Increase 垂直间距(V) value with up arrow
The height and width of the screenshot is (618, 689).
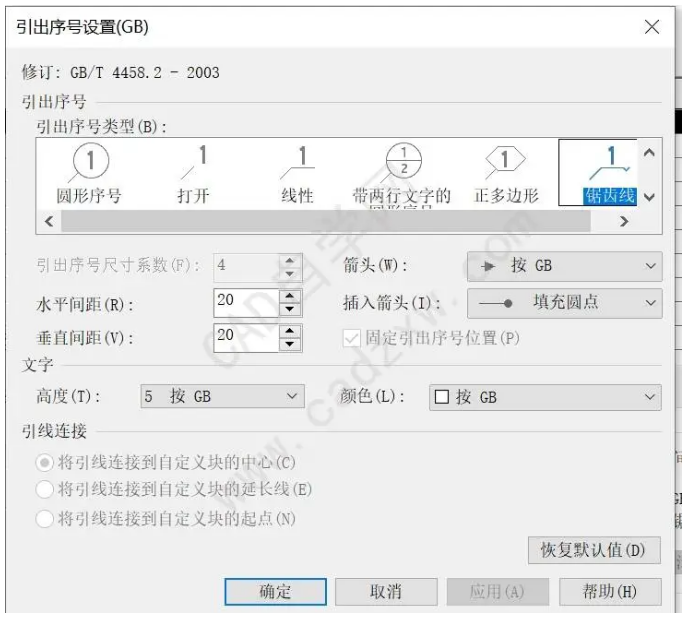(290, 331)
